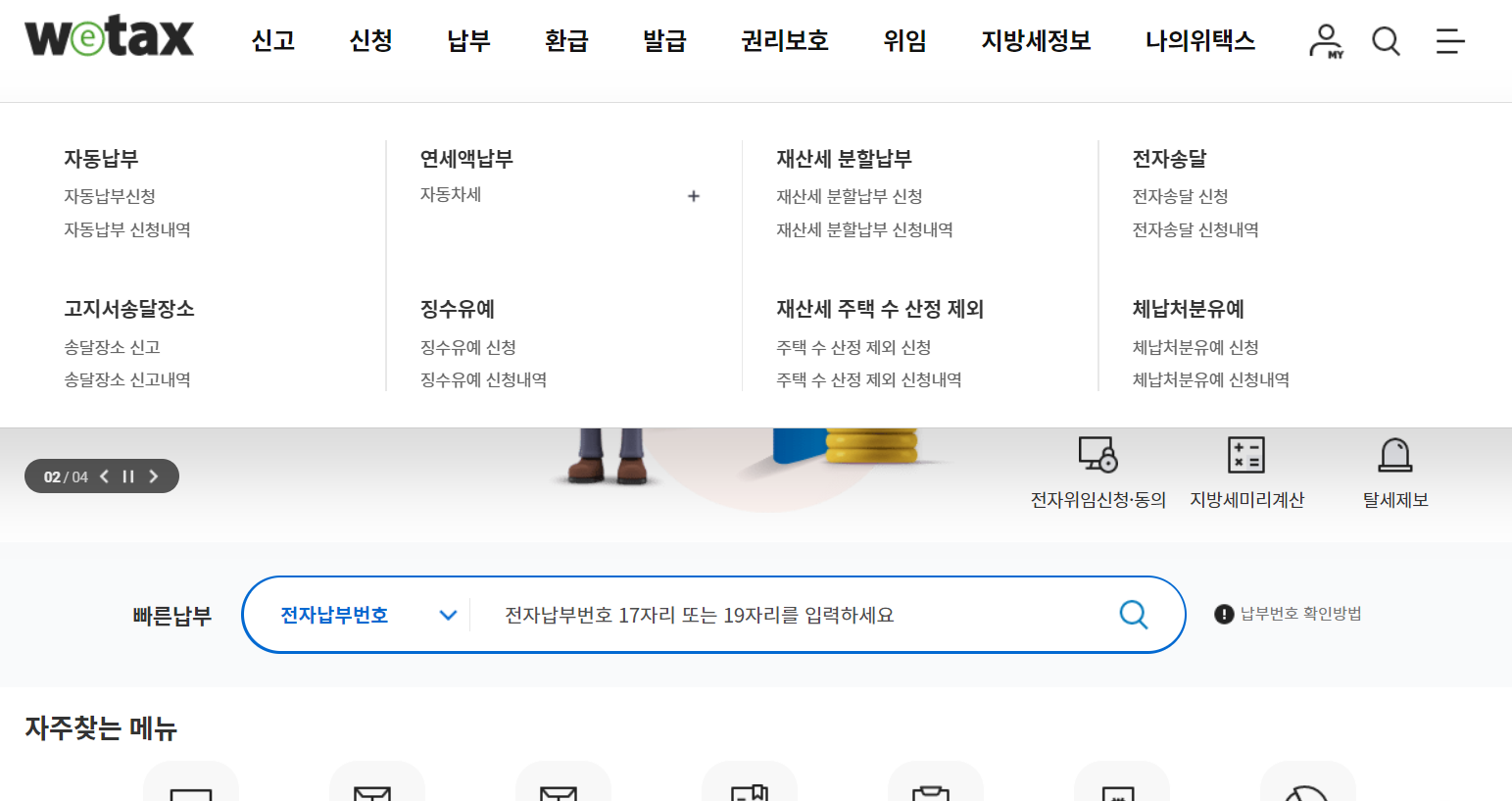Click 자동납부신청 link
Image resolution: width=1512 pixels, height=801 pixels.
click(x=110, y=196)
